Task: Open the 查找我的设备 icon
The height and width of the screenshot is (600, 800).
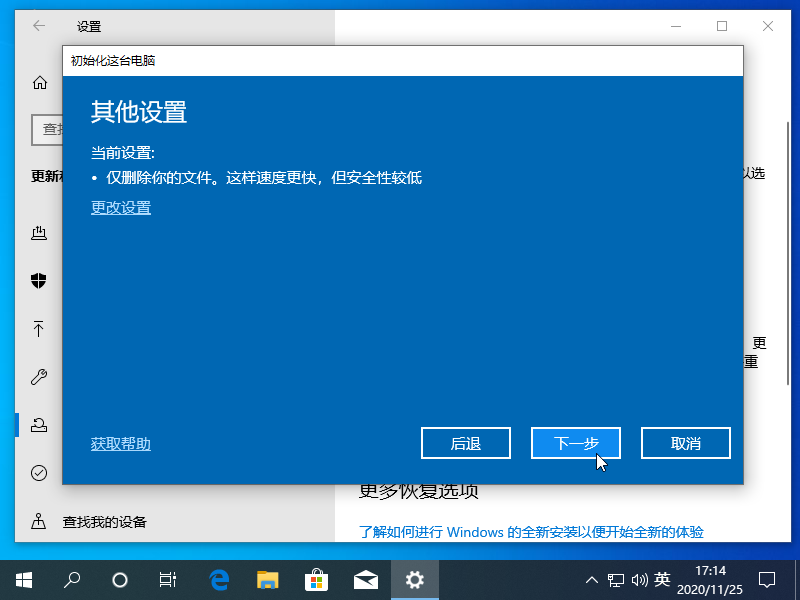Action: 39,521
